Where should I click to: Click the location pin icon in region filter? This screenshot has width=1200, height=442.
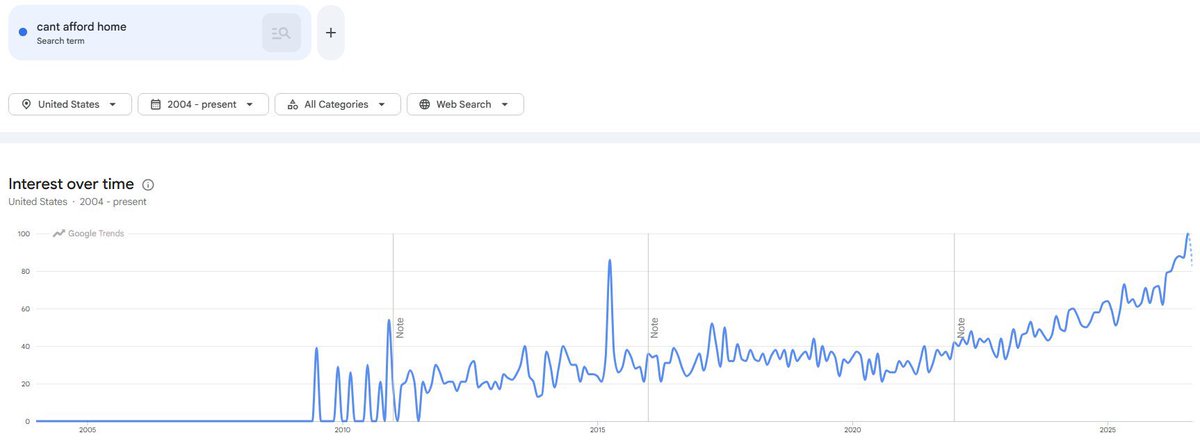tap(25, 104)
